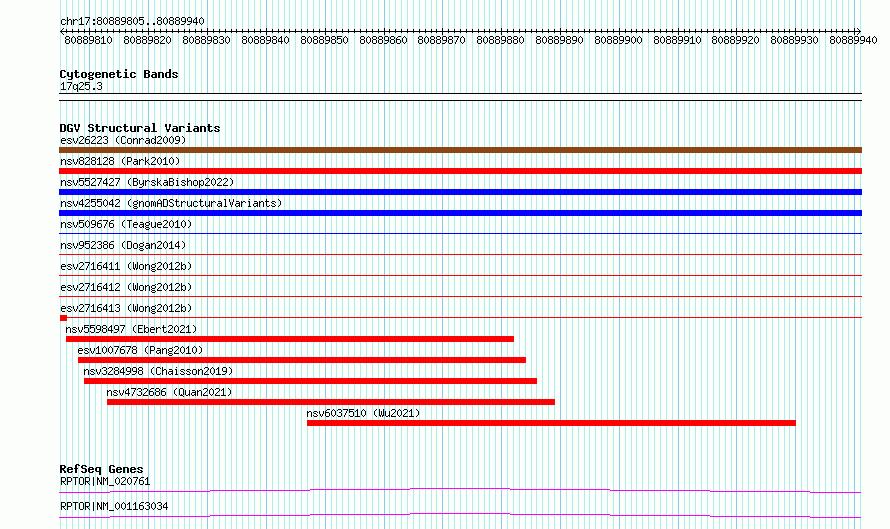
Task: Open esv2716411 (Wong2012b) label
Action: [126, 266]
